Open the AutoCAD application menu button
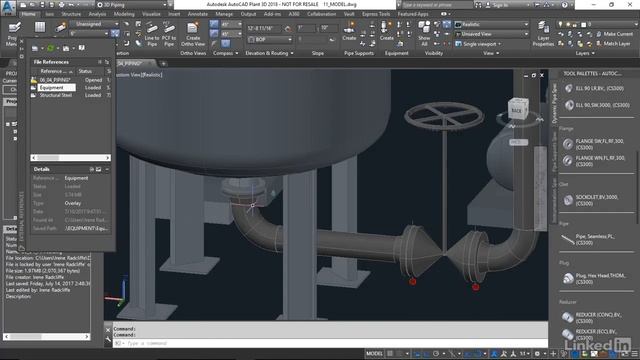Image resolution: width=640 pixels, height=360 pixels. (8, 7)
